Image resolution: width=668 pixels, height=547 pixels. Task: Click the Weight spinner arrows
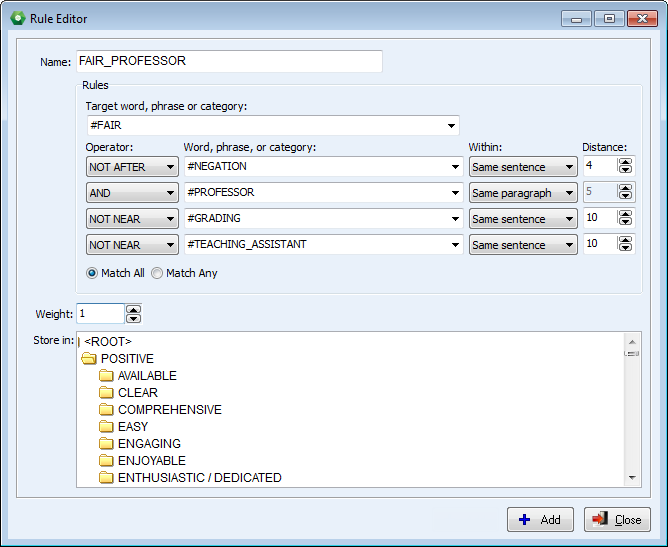[134, 314]
